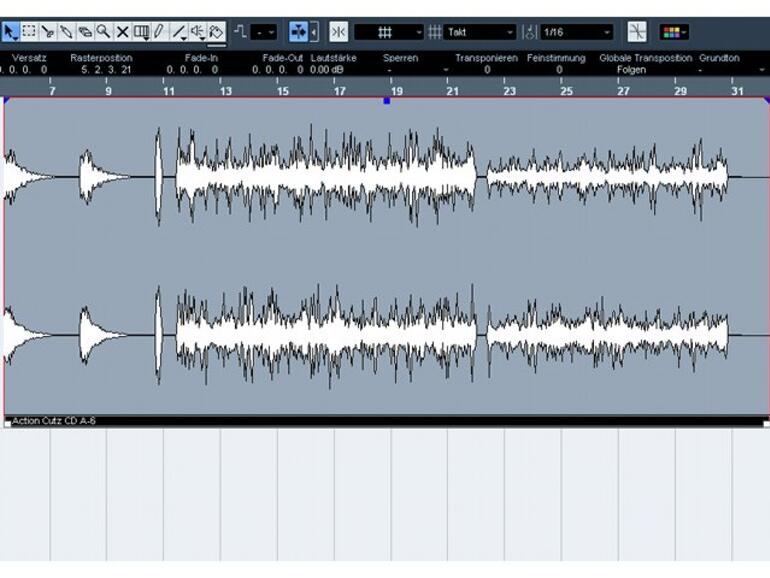Click the fade-out handle at event's top-right corner

(767, 101)
